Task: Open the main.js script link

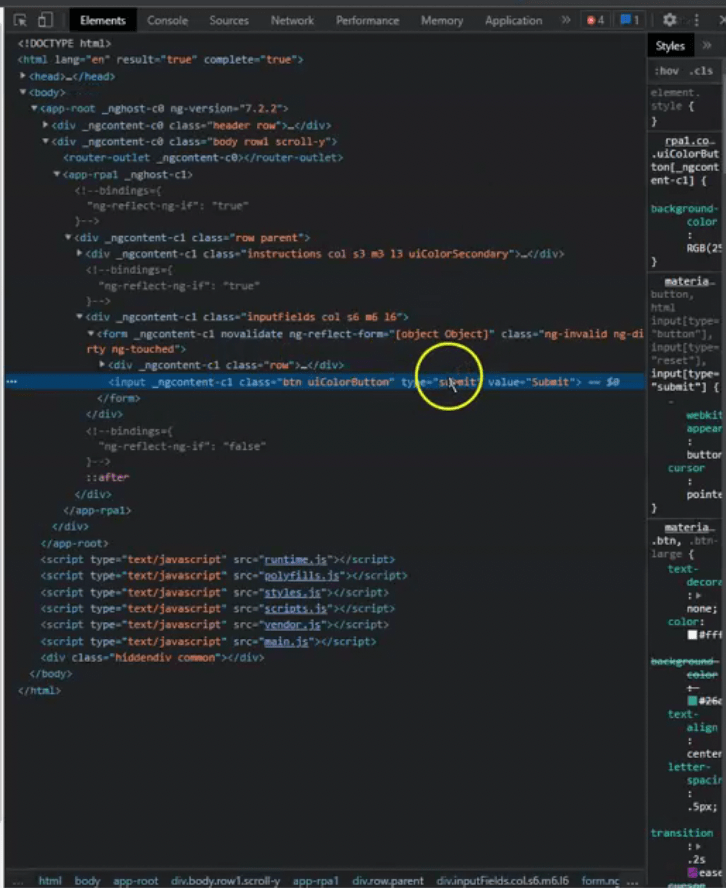Action: click(287, 642)
